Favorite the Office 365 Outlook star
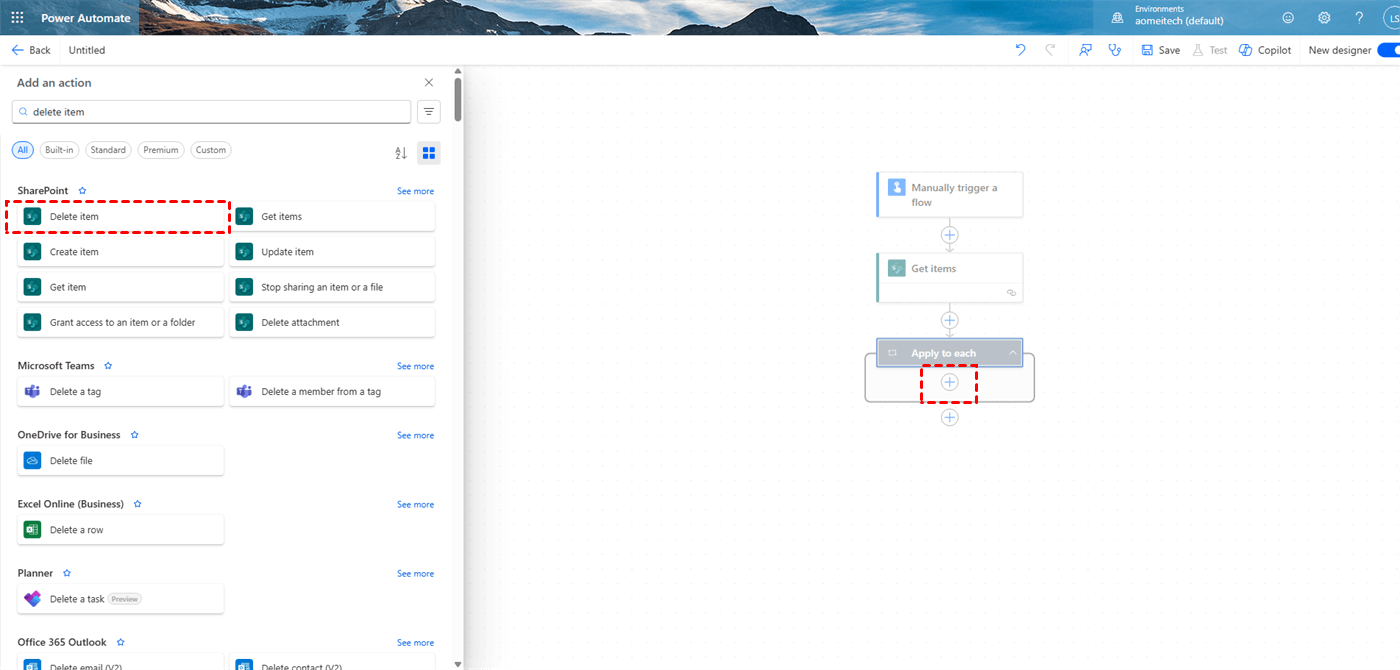Screen dimensions: 1400x670 (120, 642)
